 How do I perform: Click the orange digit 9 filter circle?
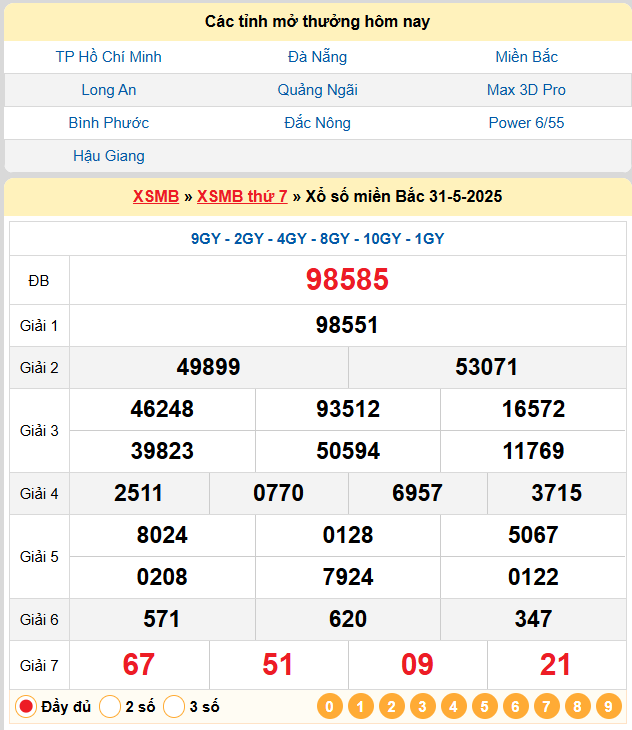[x=608, y=706]
